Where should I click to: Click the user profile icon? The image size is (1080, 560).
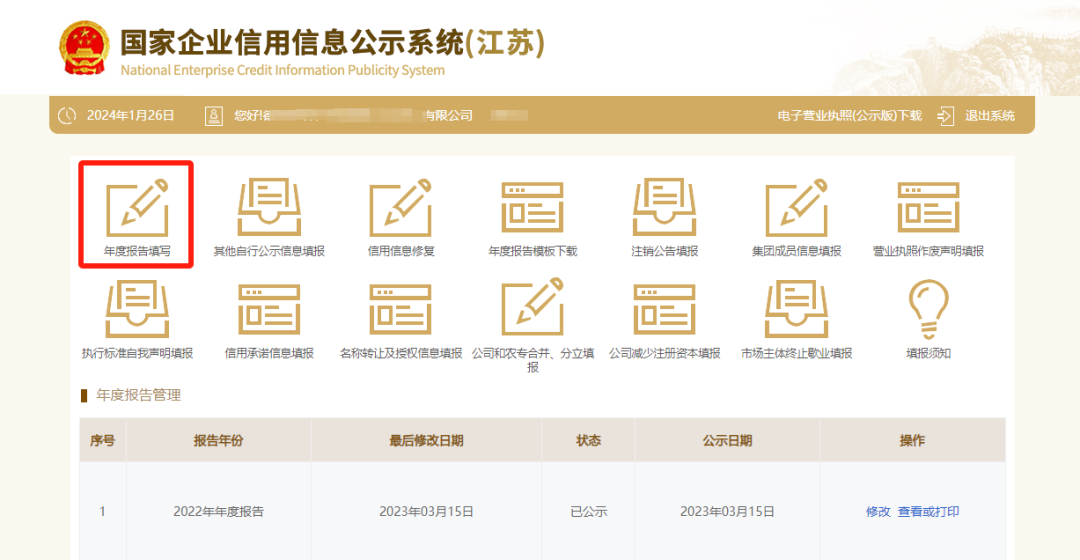214,116
